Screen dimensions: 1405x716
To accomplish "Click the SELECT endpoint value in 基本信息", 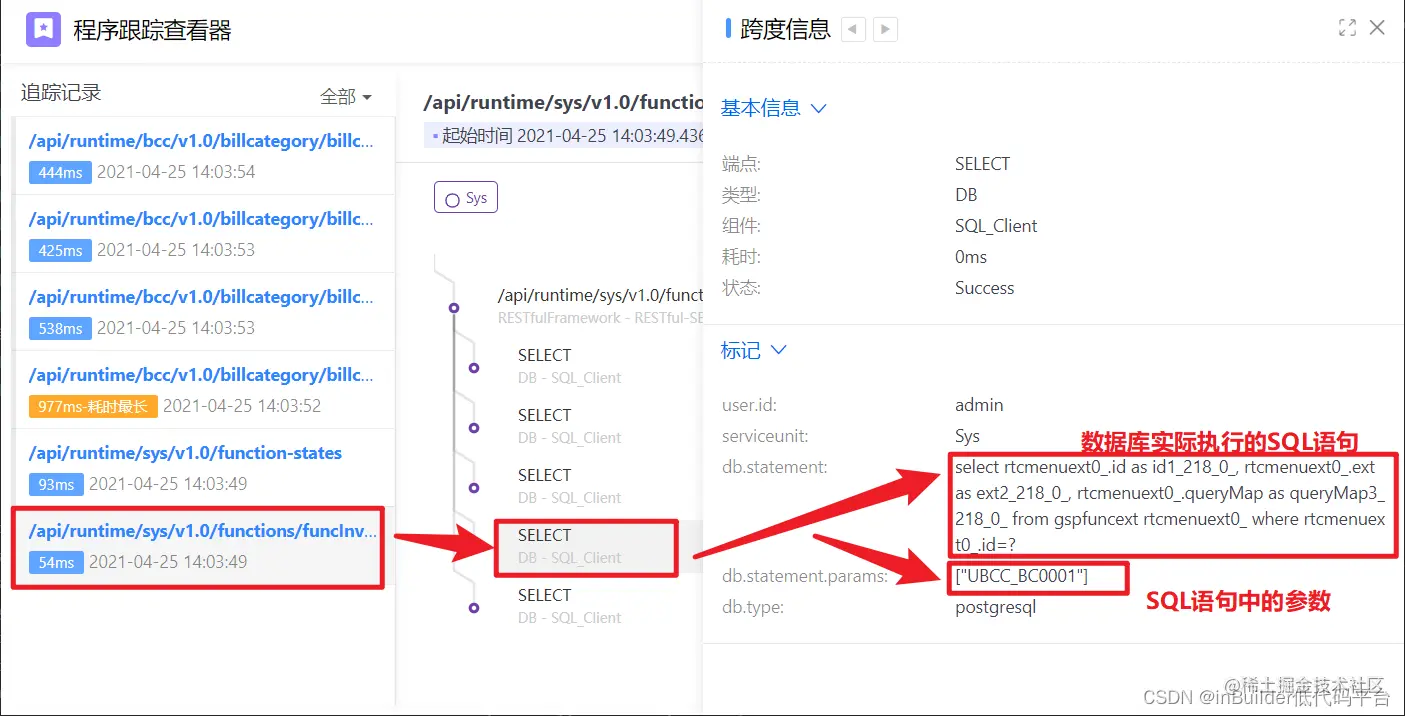I will tap(982, 164).
